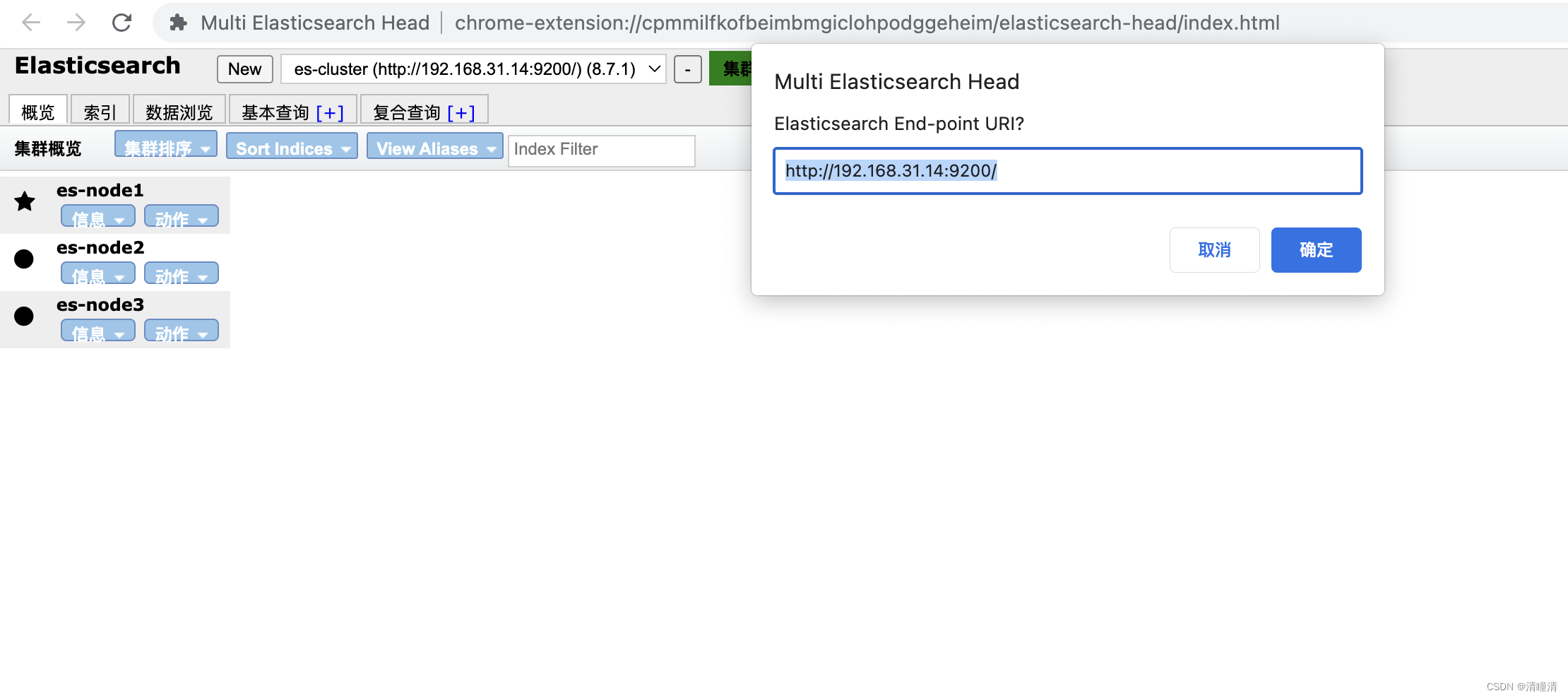This screenshot has width=1568, height=698.
Task: Switch to the 索引 tab
Action: pyautogui.click(x=100, y=112)
